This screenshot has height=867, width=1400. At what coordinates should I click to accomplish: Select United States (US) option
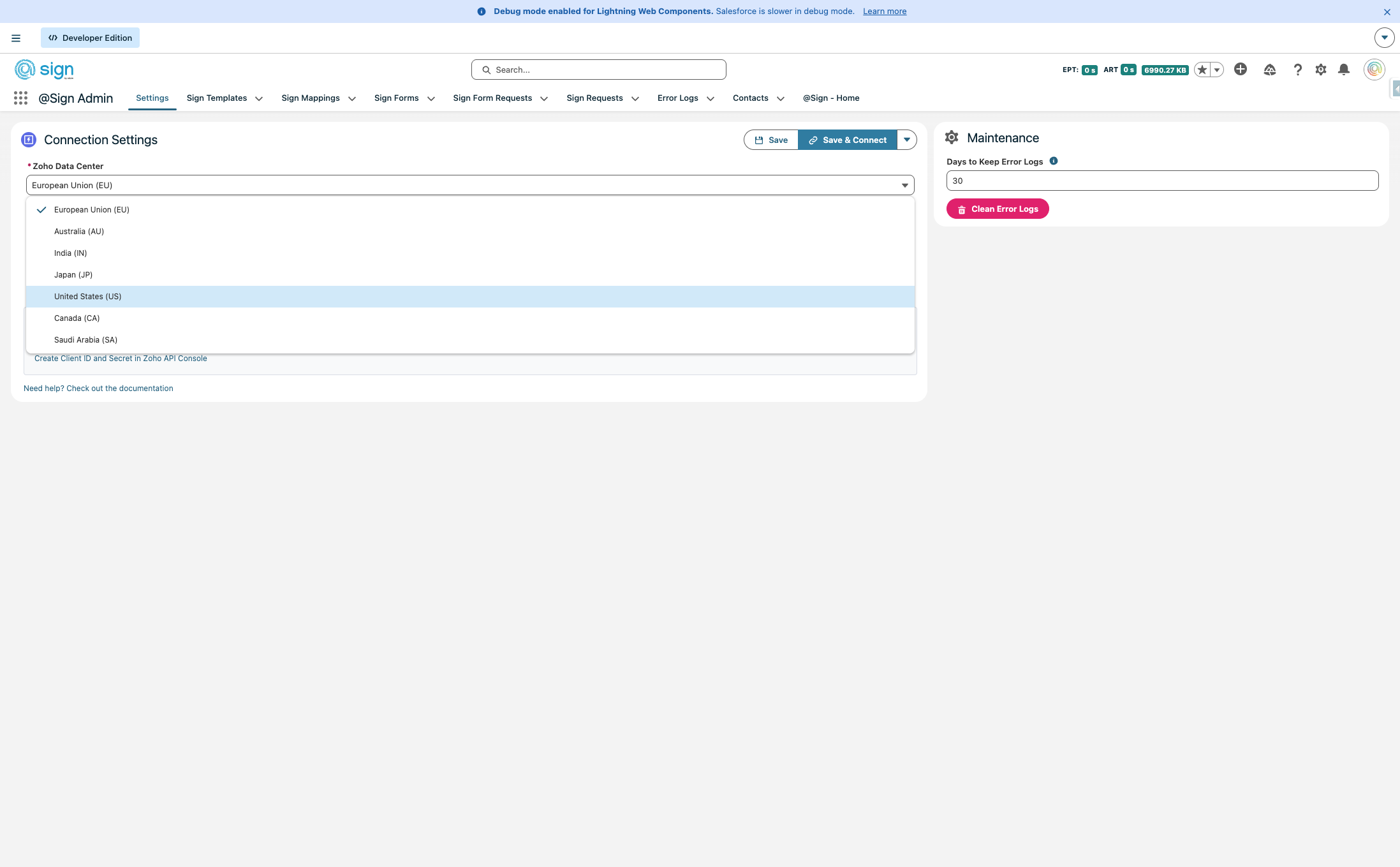pos(88,297)
